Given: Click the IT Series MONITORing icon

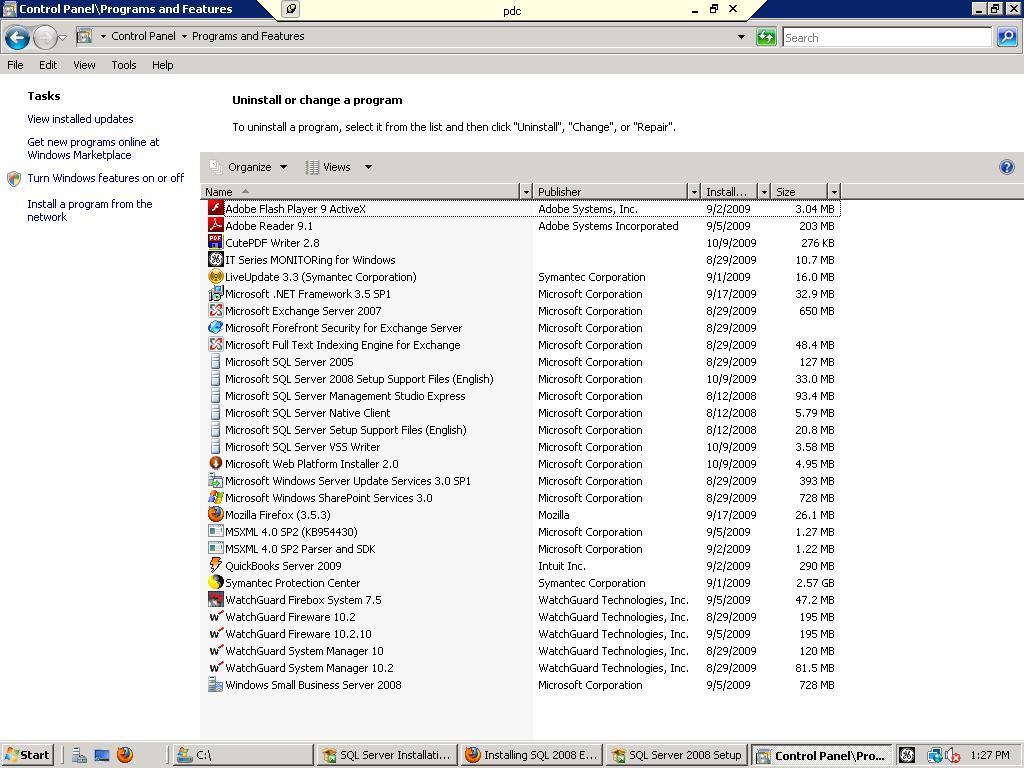Looking at the screenshot, I should 216,259.
